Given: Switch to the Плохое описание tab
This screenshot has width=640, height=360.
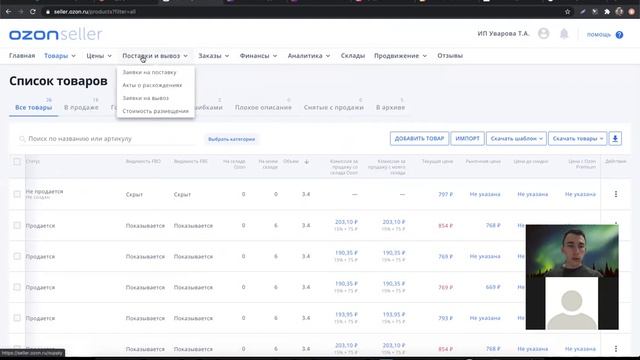Looking at the screenshot, I should pos(263,107).
